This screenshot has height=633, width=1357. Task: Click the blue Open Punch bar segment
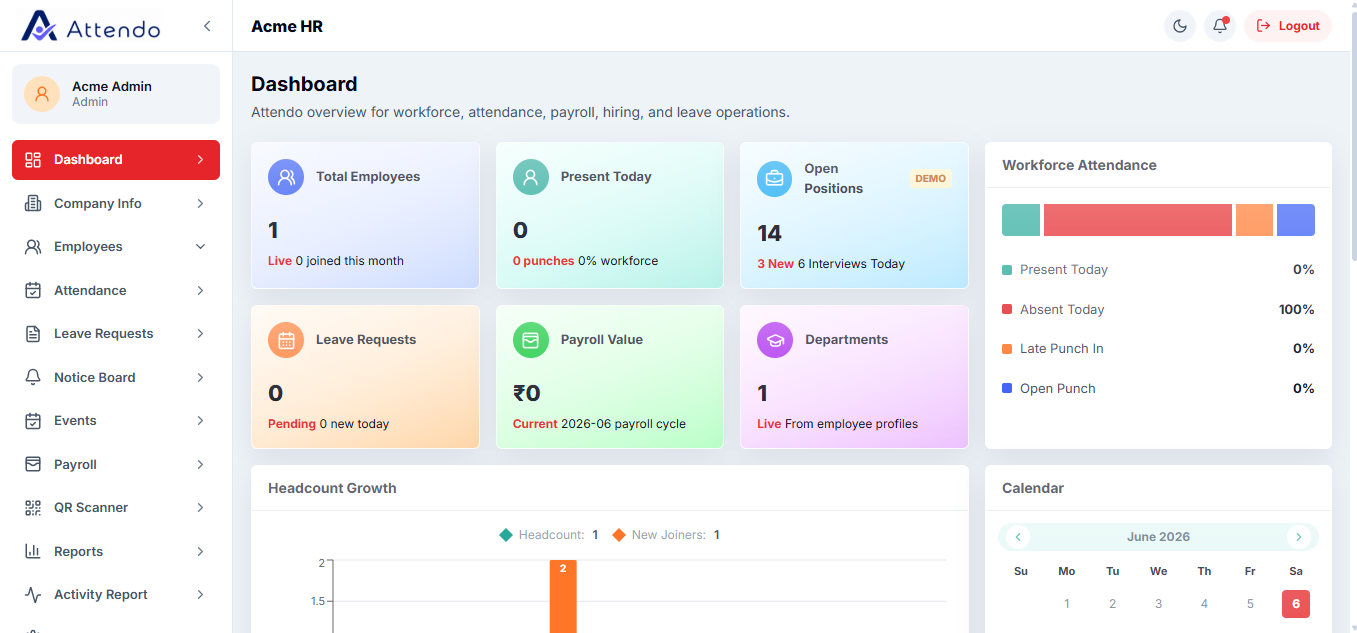click(x=1296, y=220)
